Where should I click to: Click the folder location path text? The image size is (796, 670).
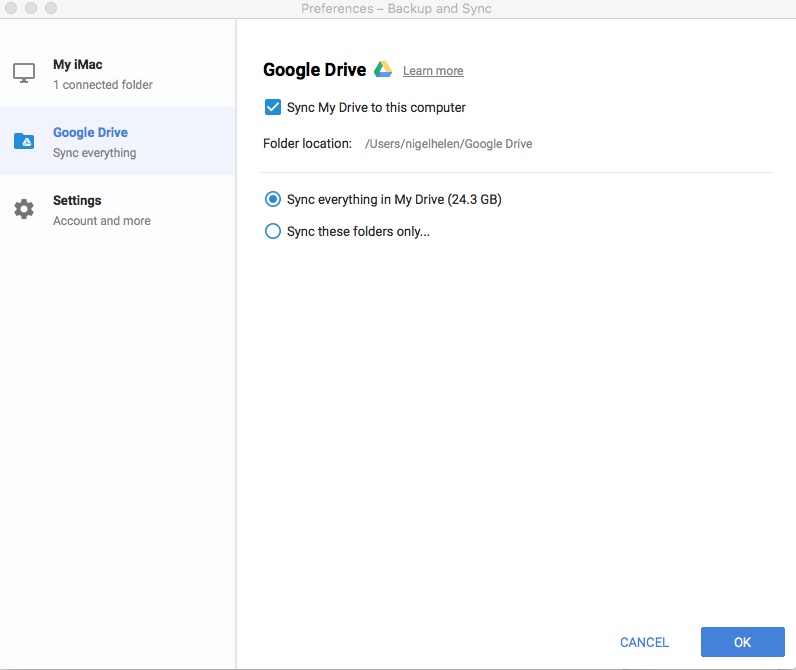[448, 144]
